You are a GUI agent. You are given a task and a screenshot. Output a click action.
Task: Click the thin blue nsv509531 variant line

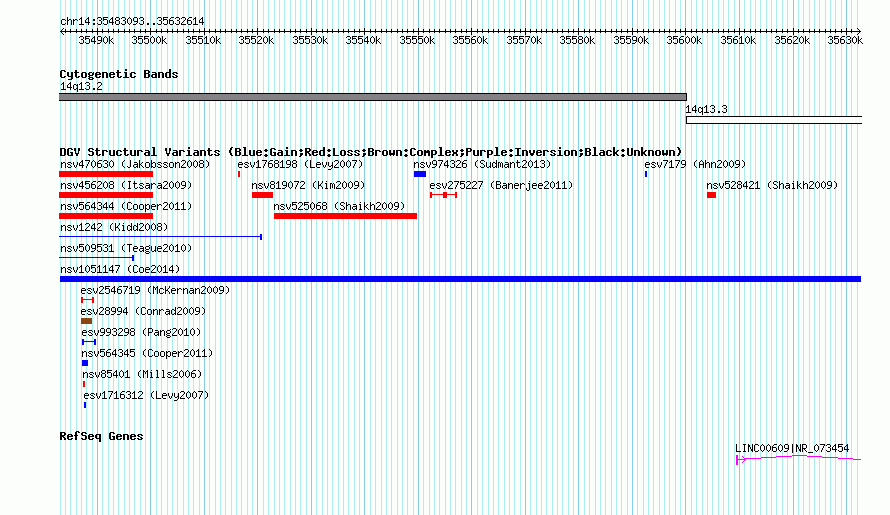point(96,258)
